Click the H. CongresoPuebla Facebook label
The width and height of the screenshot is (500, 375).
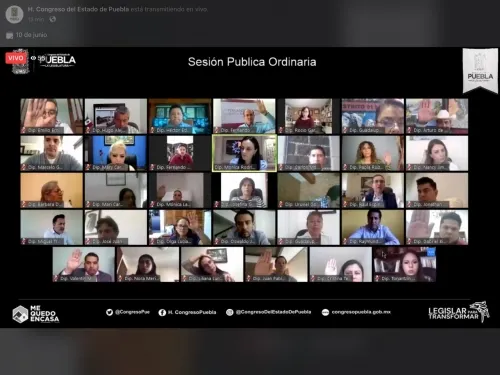tap(192, 312)
